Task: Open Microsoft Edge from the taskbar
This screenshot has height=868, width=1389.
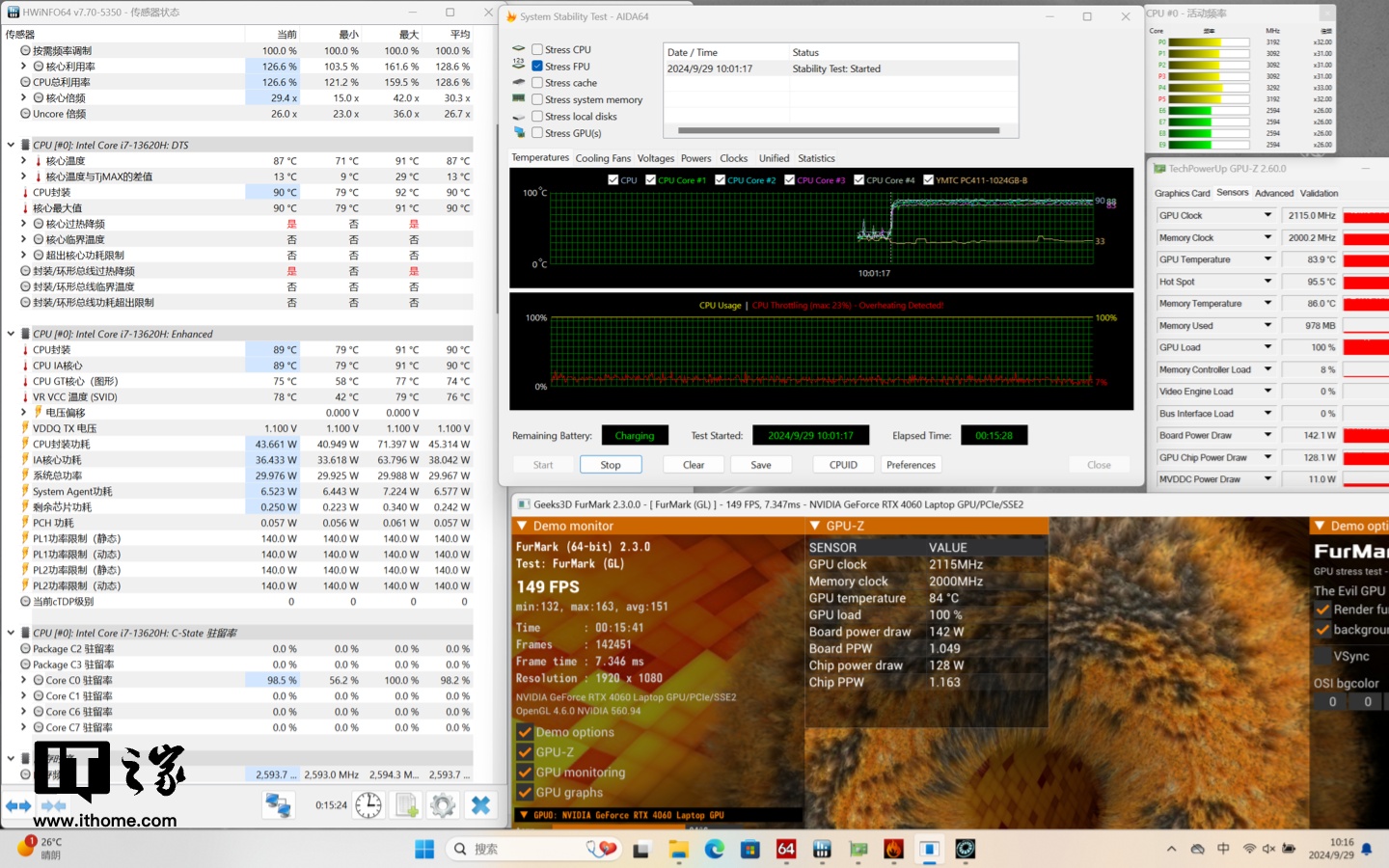Action: click(x=714, y=849)
